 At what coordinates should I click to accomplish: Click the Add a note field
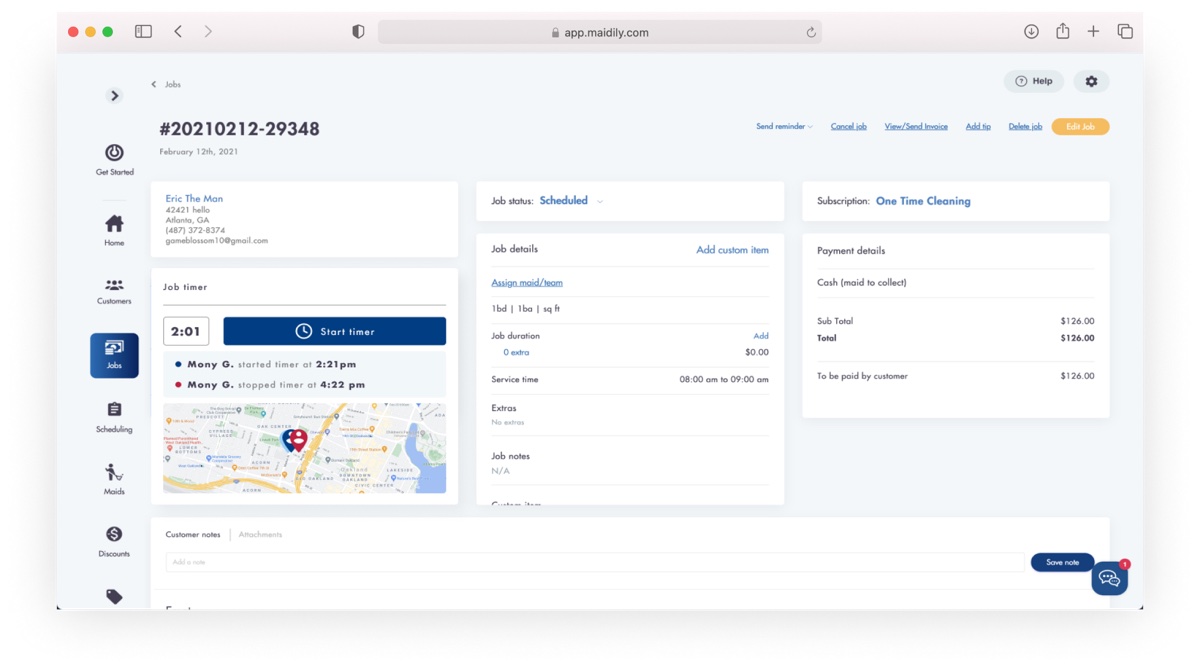click(595, 563)
